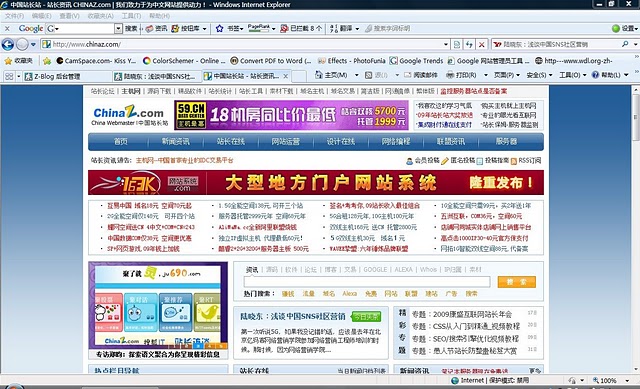
Task: Open the 编辑(E) menu
Action: point(41,16)
